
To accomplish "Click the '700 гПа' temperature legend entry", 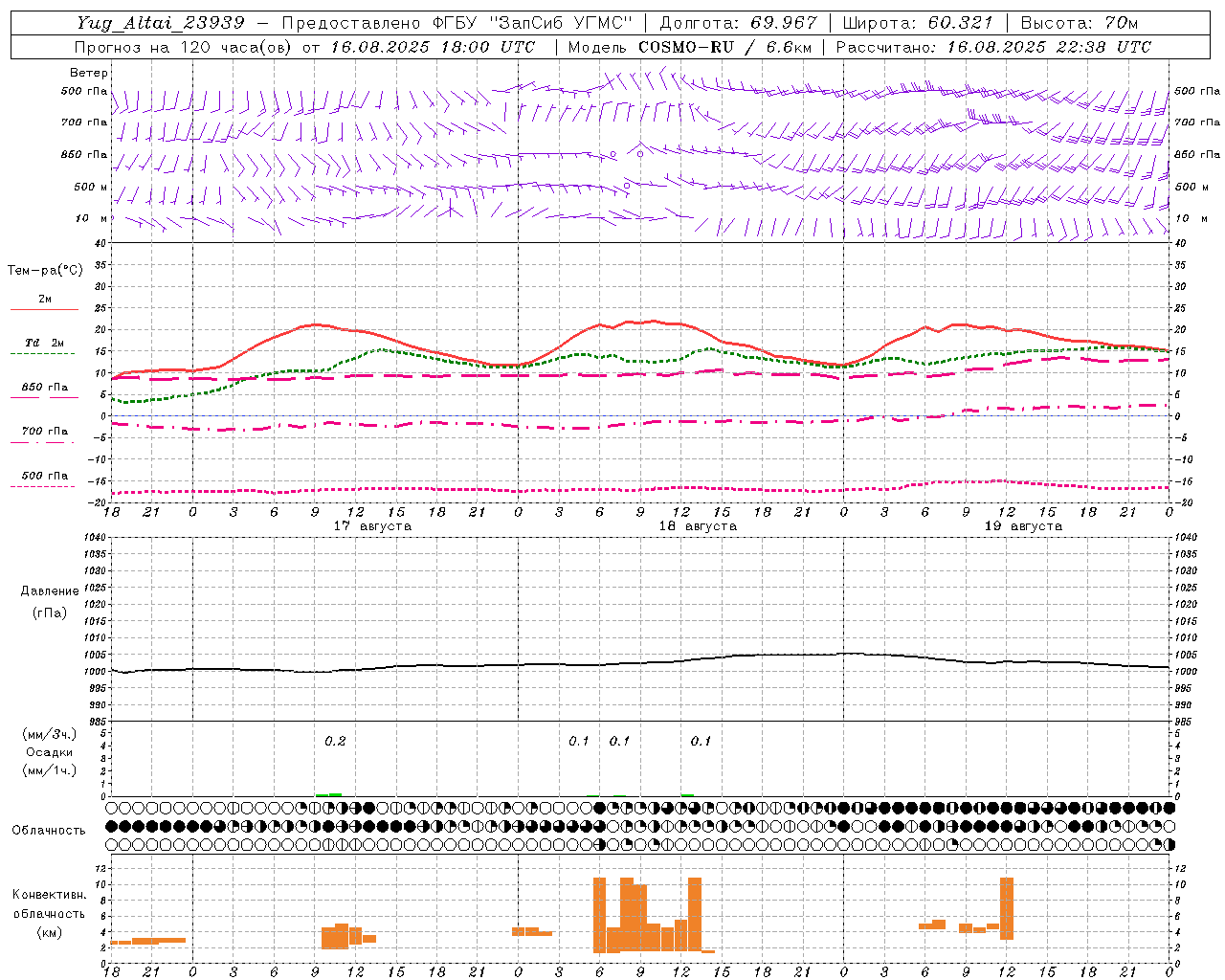I will point(45,432).
